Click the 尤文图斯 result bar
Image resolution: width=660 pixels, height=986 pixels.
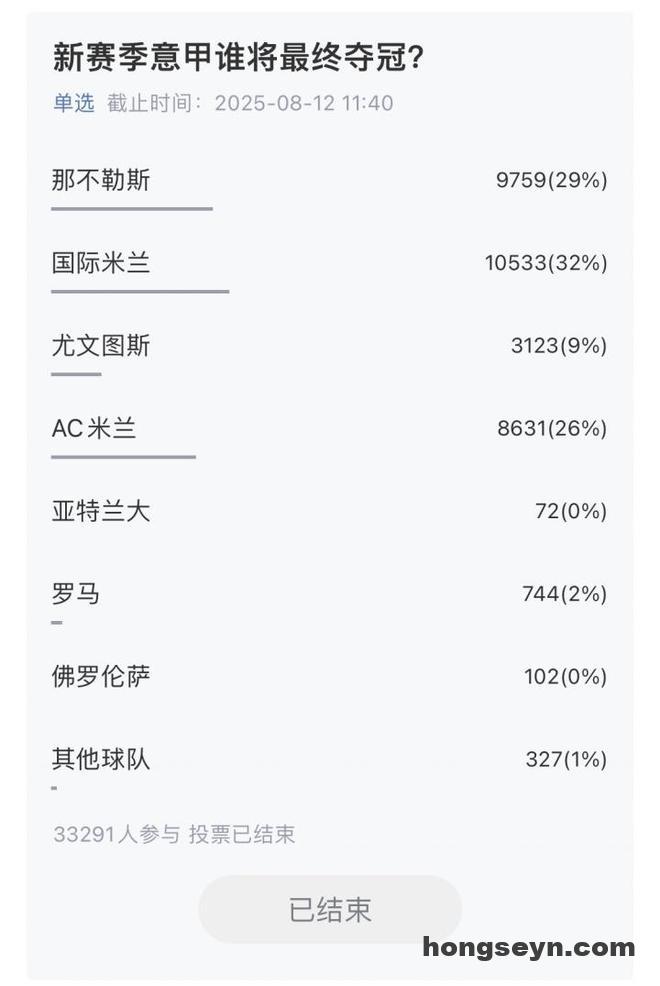click(x=77, y=374)
